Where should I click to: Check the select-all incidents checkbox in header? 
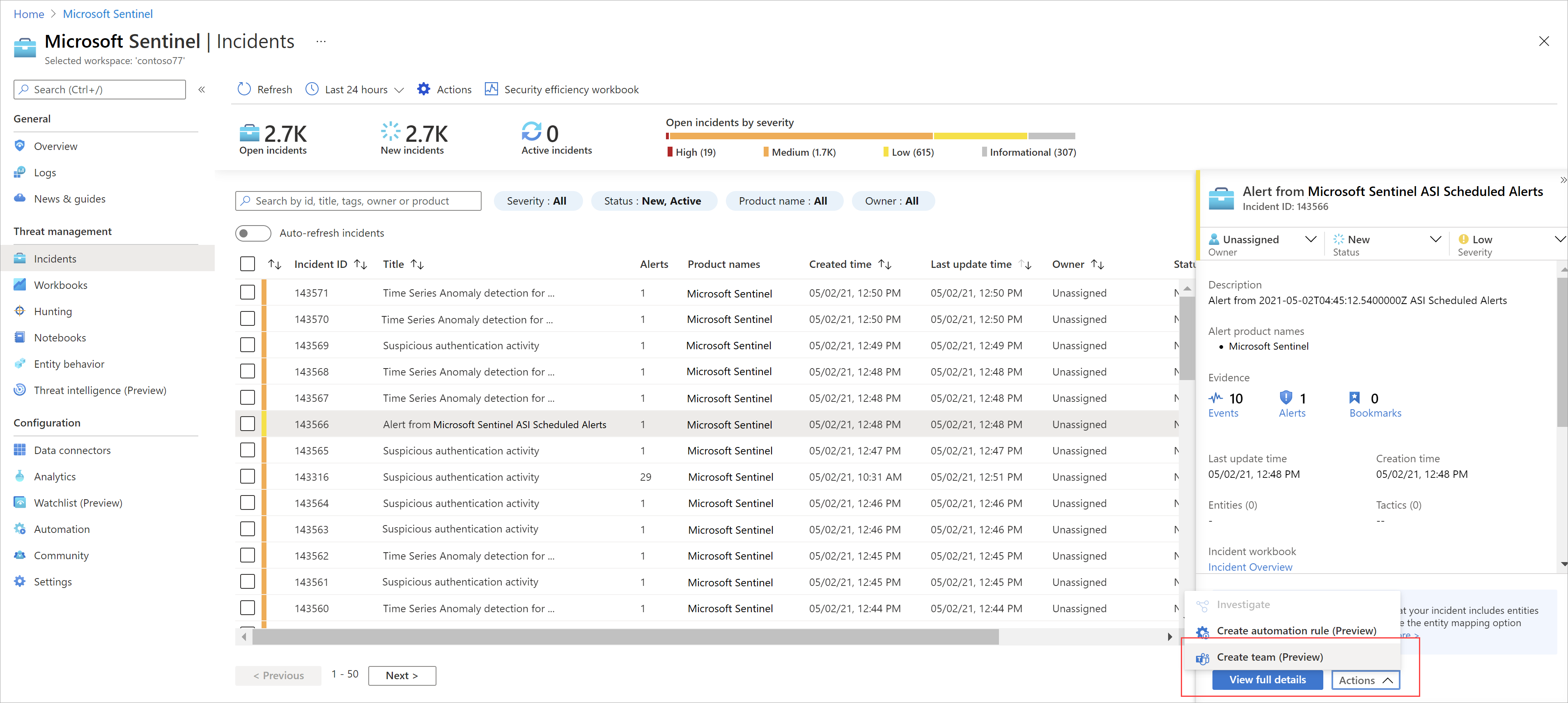[x=247, y=264]
